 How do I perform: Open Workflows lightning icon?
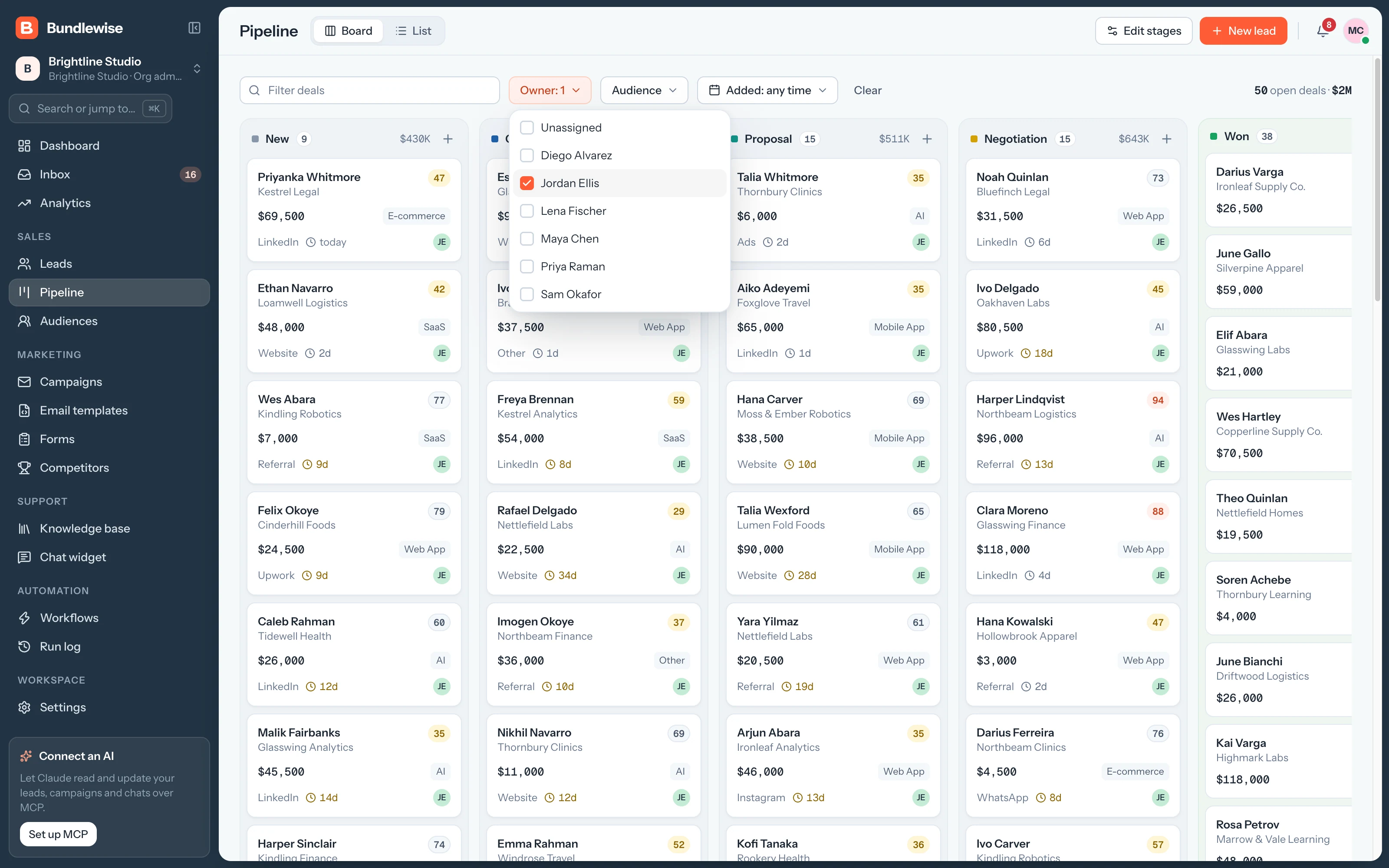click(24, 618)
